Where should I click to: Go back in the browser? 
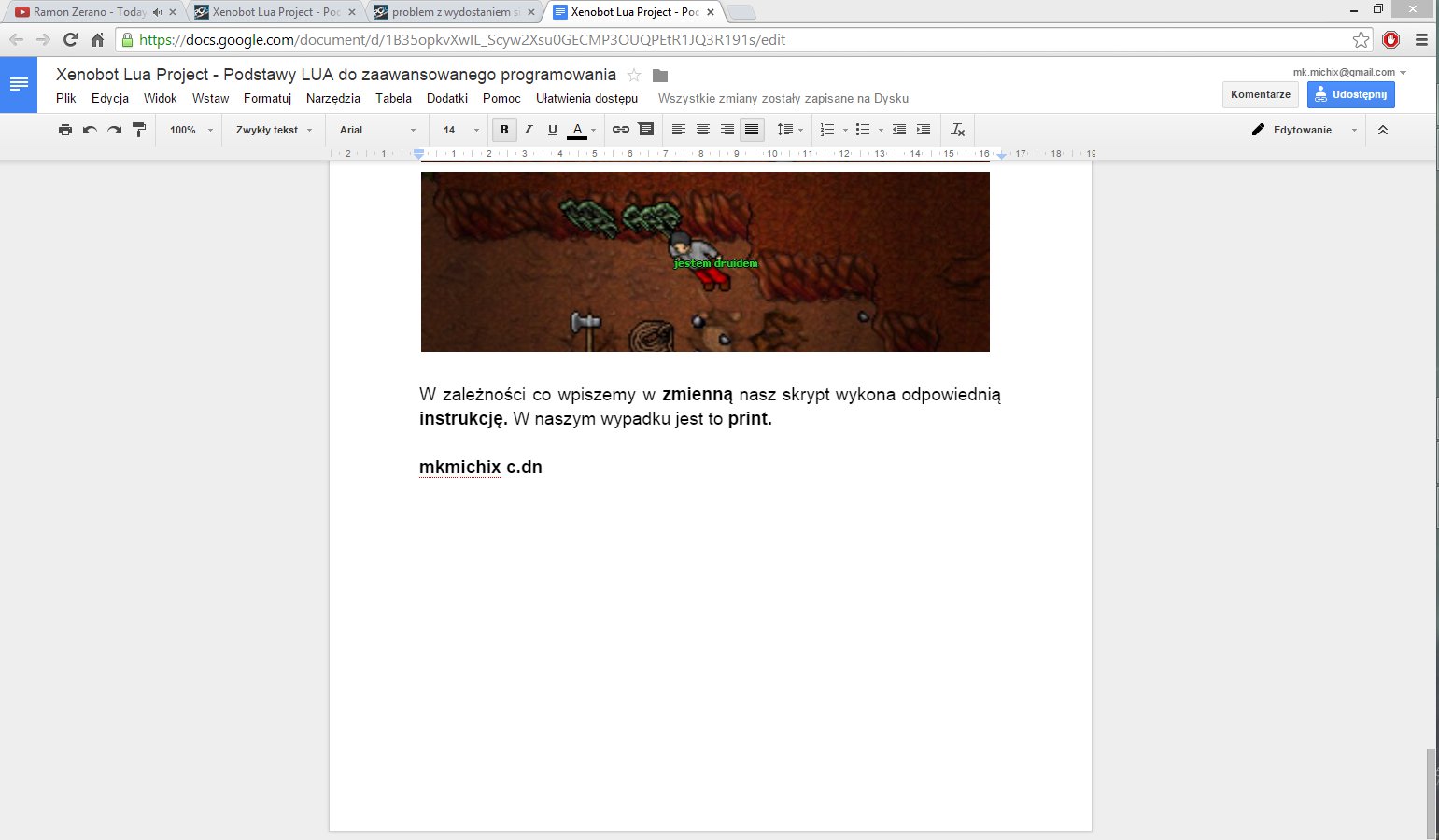(16, 39)
